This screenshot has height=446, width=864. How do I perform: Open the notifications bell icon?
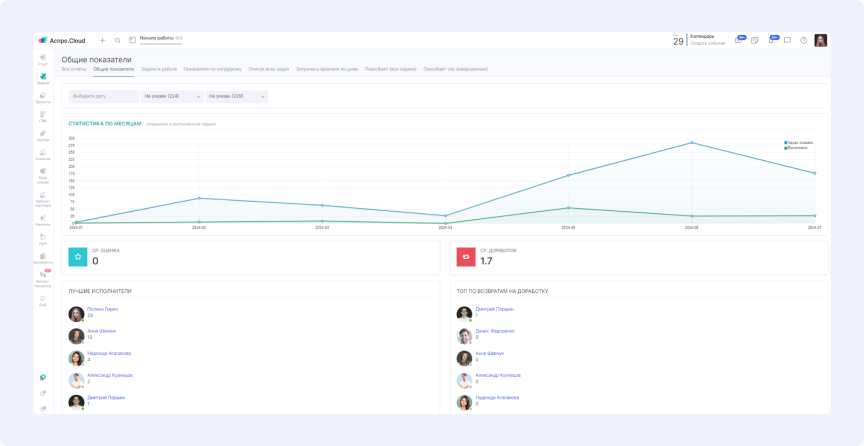pos(770,40)
